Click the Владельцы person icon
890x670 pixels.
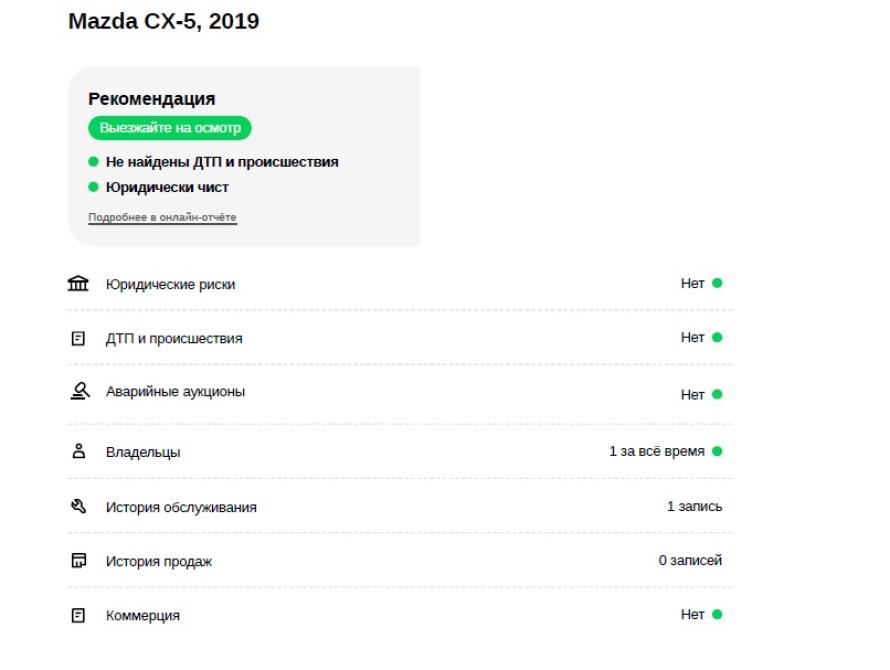click(79, 451)
